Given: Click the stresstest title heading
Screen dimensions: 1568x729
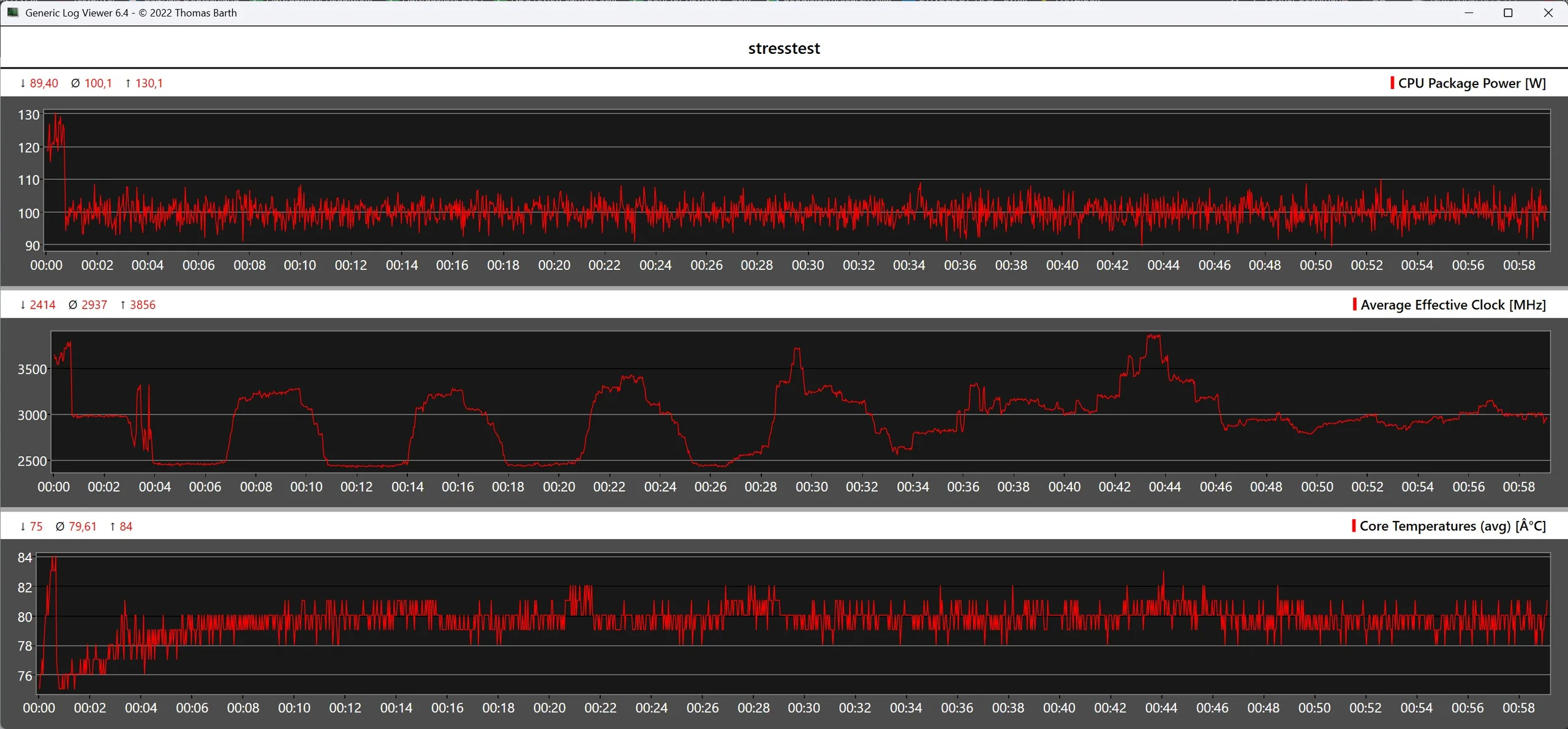Looking at the screenshot, I should (x=783, y=48).
